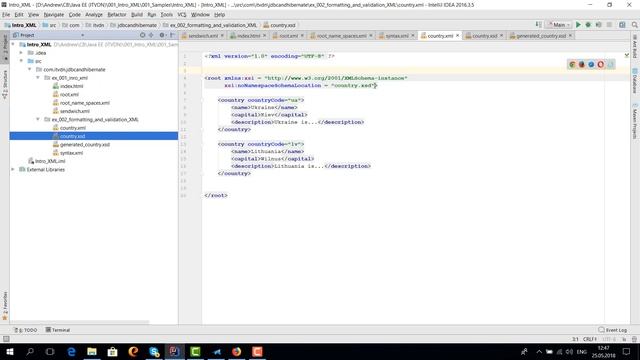Viewport: 640px width, 360px height.
Task: Start debugging with the bug icon
Action: pos(588,25)
